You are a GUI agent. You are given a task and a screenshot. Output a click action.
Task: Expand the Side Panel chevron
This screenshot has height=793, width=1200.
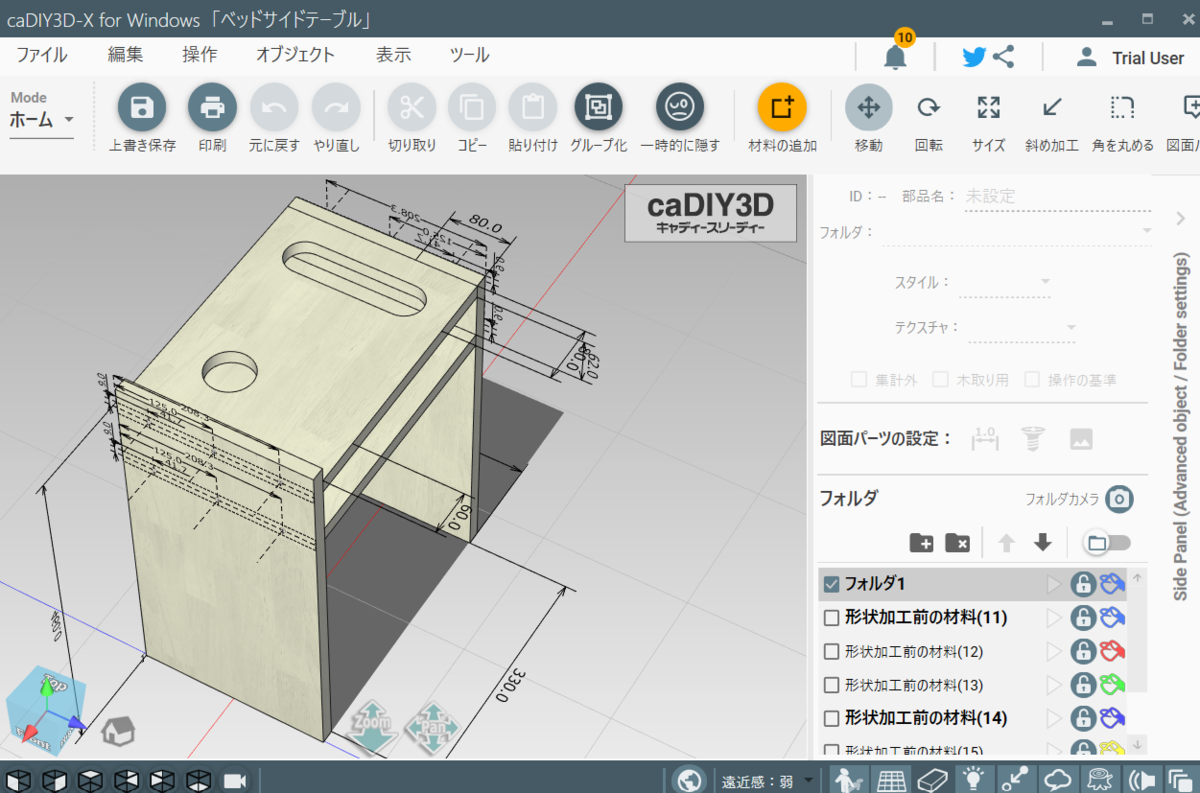click(1181, 218)
